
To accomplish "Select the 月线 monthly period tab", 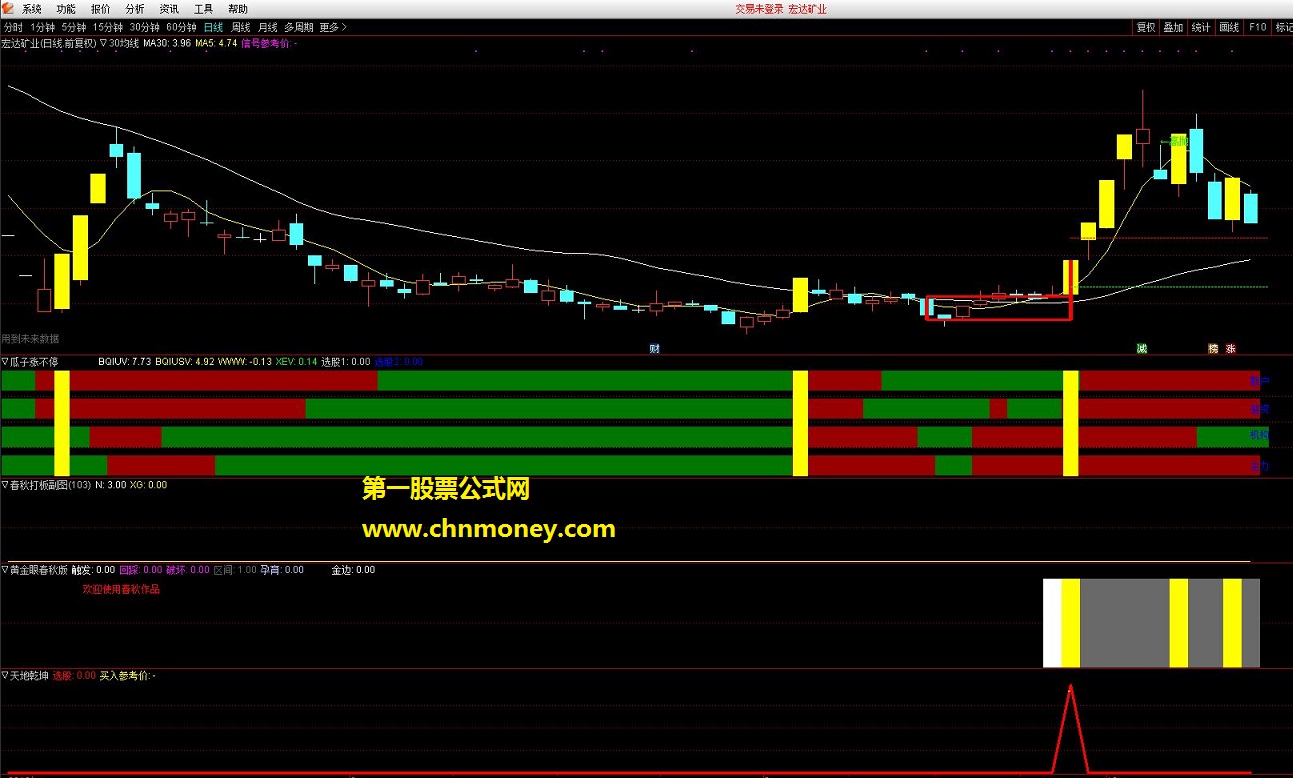I will click(x=267, y=27).
